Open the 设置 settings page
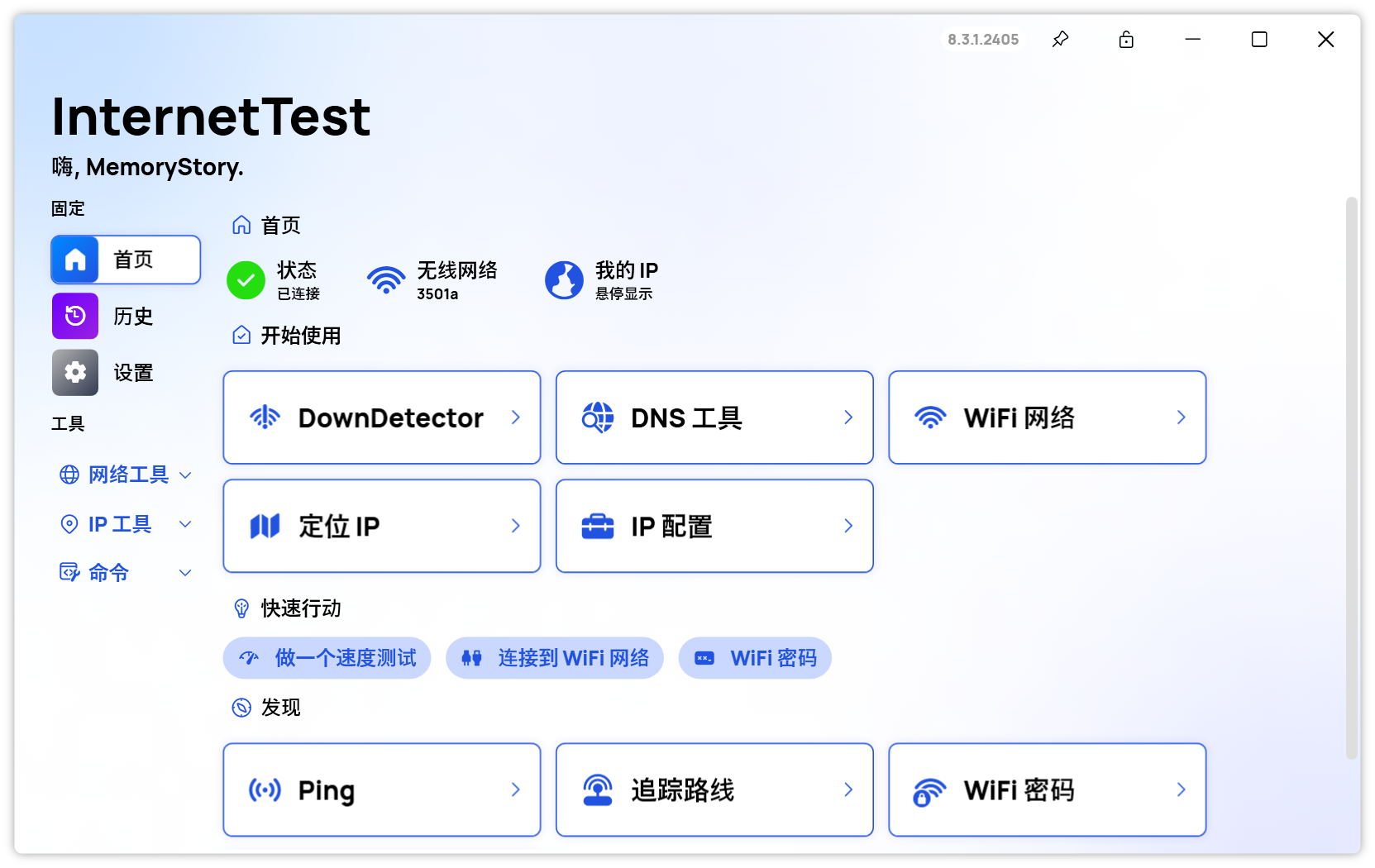The image size is (1375, 868). pos(126,373)
